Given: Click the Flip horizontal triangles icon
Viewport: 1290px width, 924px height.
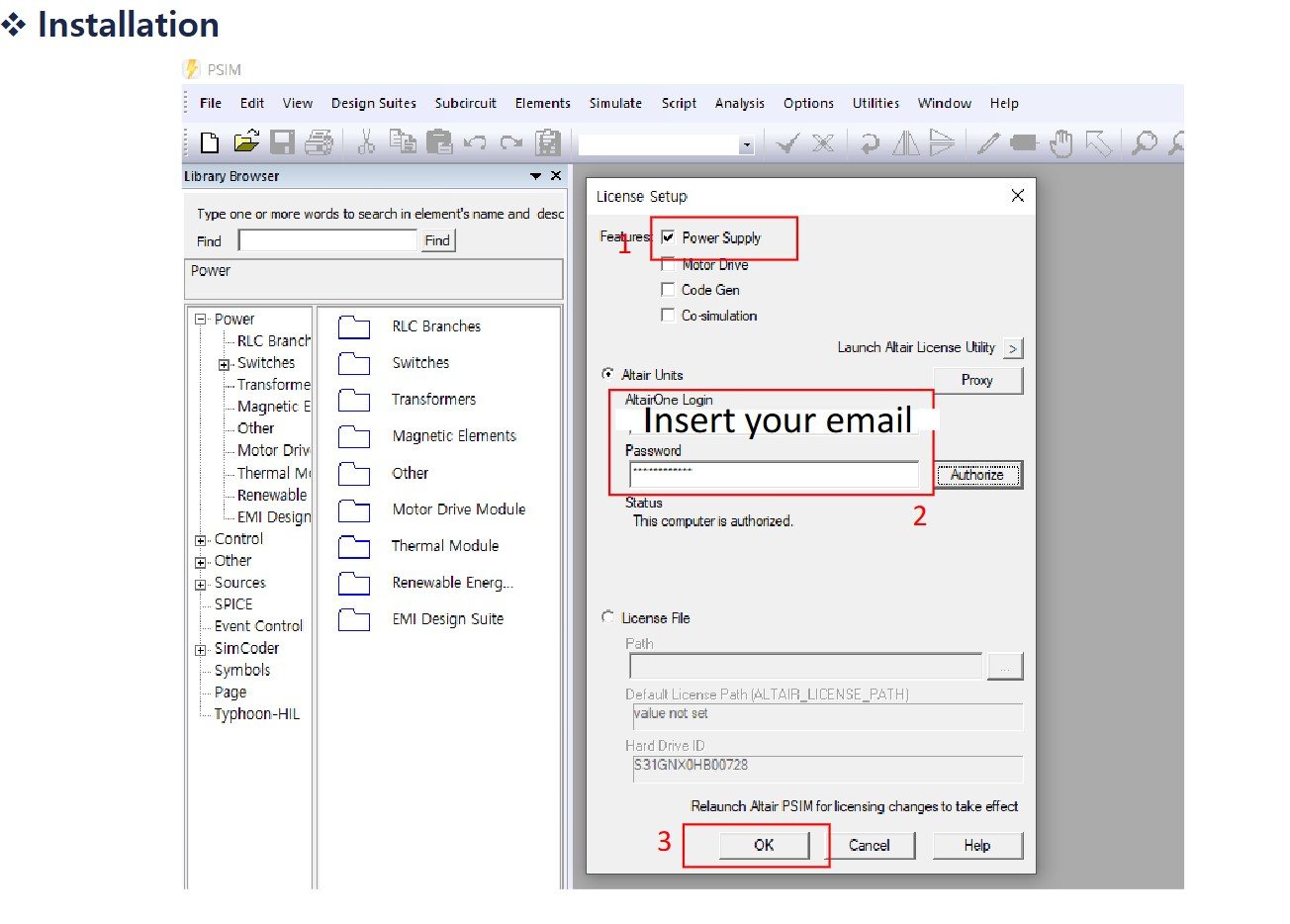Looking at the screenshot, I should [x=905, y=143].
